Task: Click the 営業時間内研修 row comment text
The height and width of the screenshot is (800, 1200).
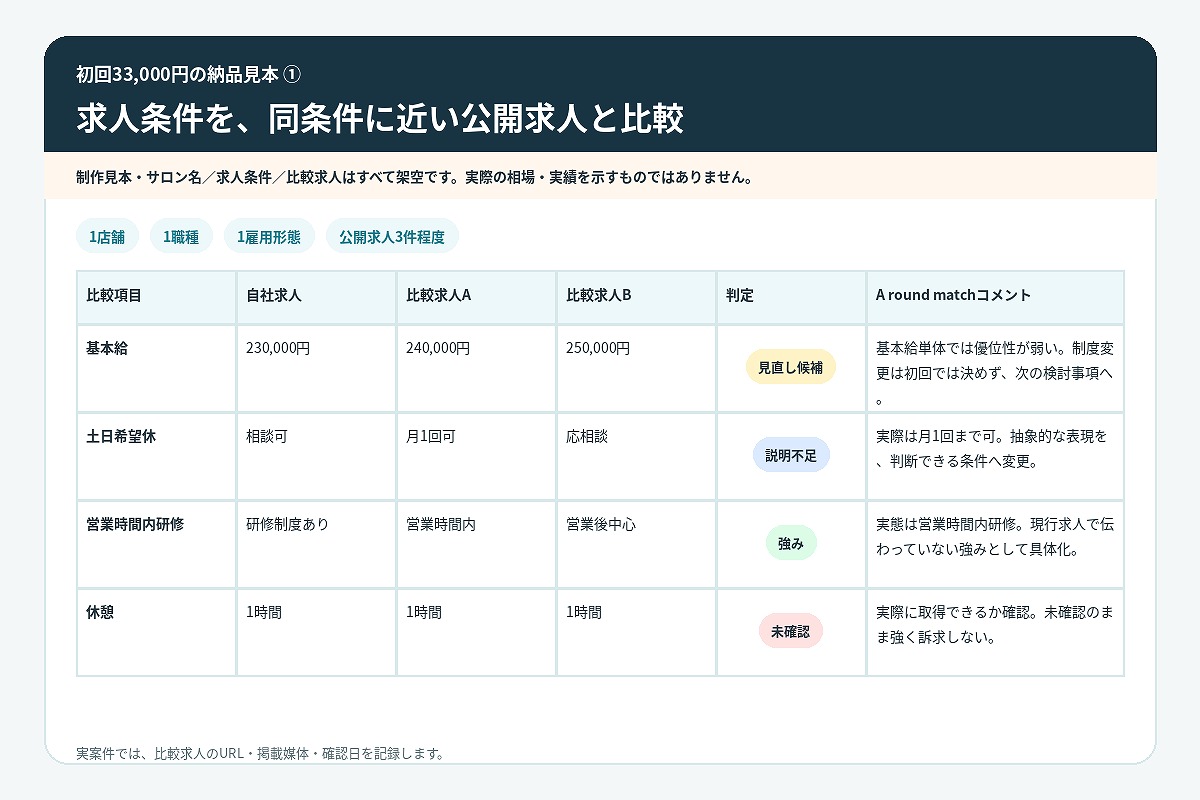Action: pyautogui.click(x=994, y=538)
